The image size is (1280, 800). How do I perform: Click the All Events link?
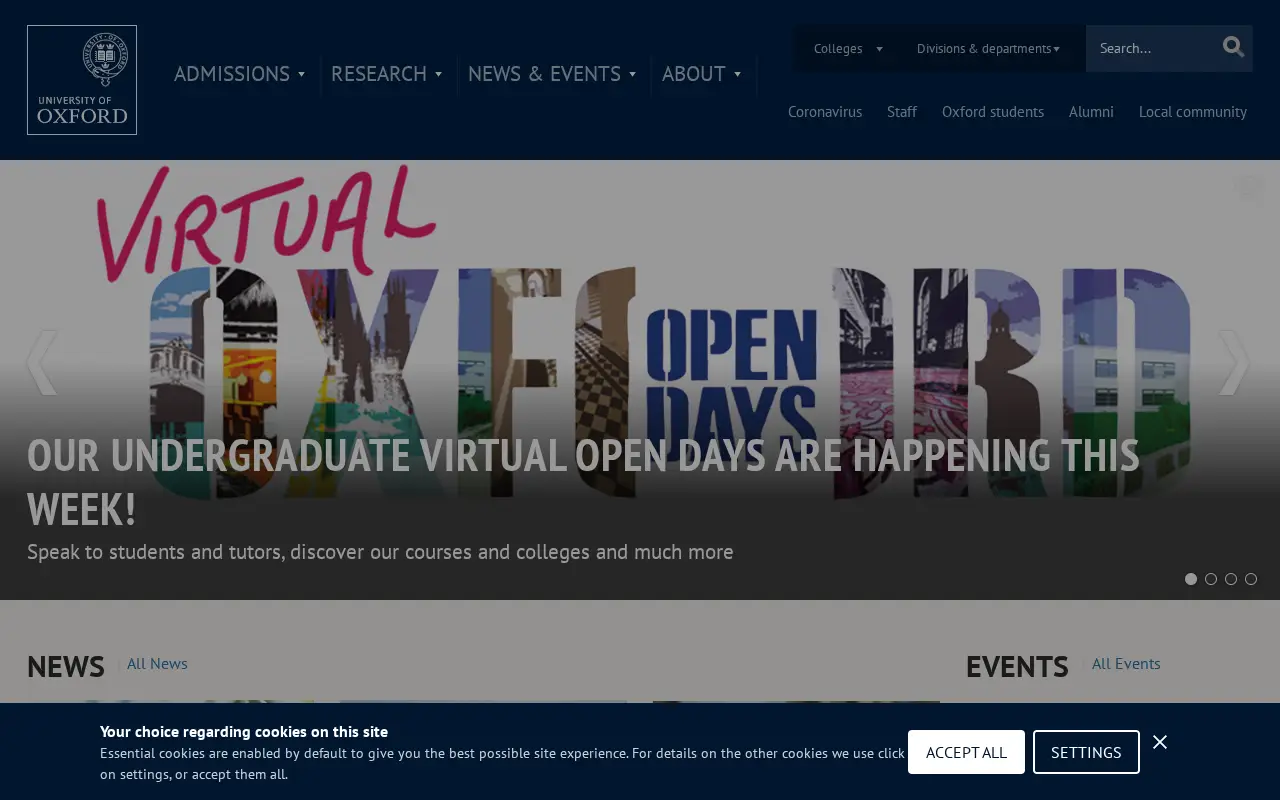[x=1126, y=664]
